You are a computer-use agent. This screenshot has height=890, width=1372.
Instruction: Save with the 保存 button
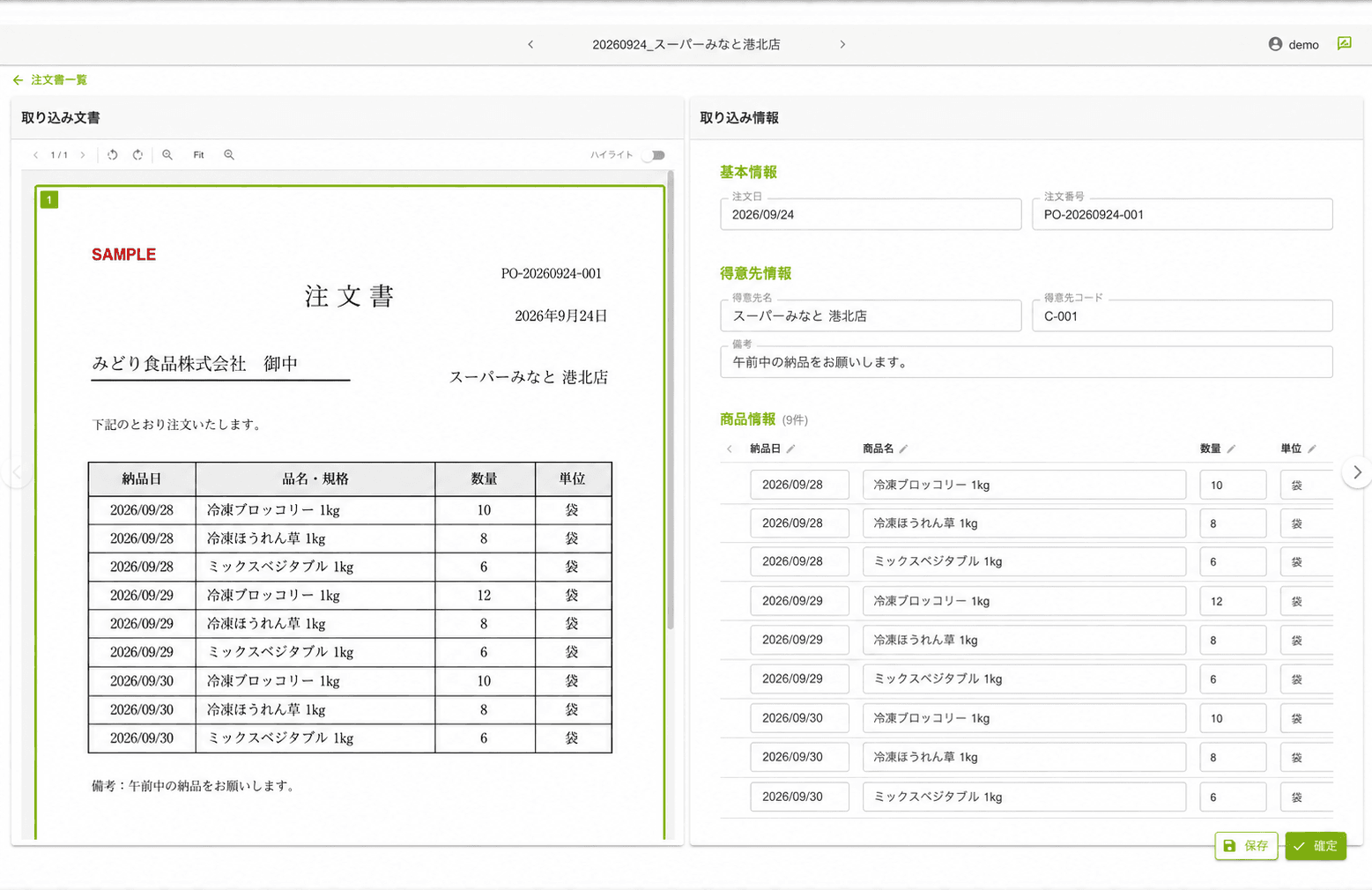click(x=1246, y=846)
